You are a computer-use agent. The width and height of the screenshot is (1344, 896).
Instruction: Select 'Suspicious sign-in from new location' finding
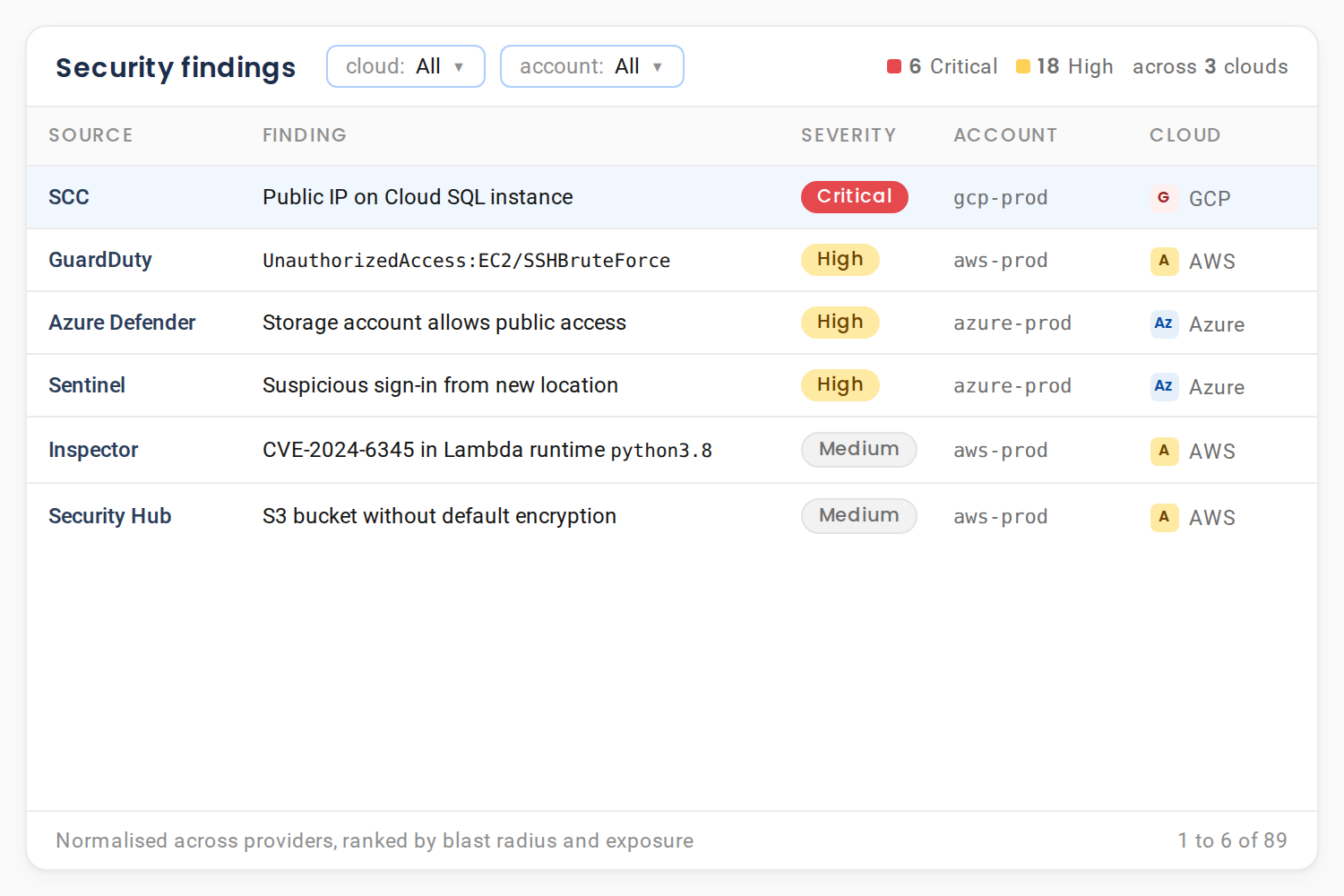[x=440, y=385]
